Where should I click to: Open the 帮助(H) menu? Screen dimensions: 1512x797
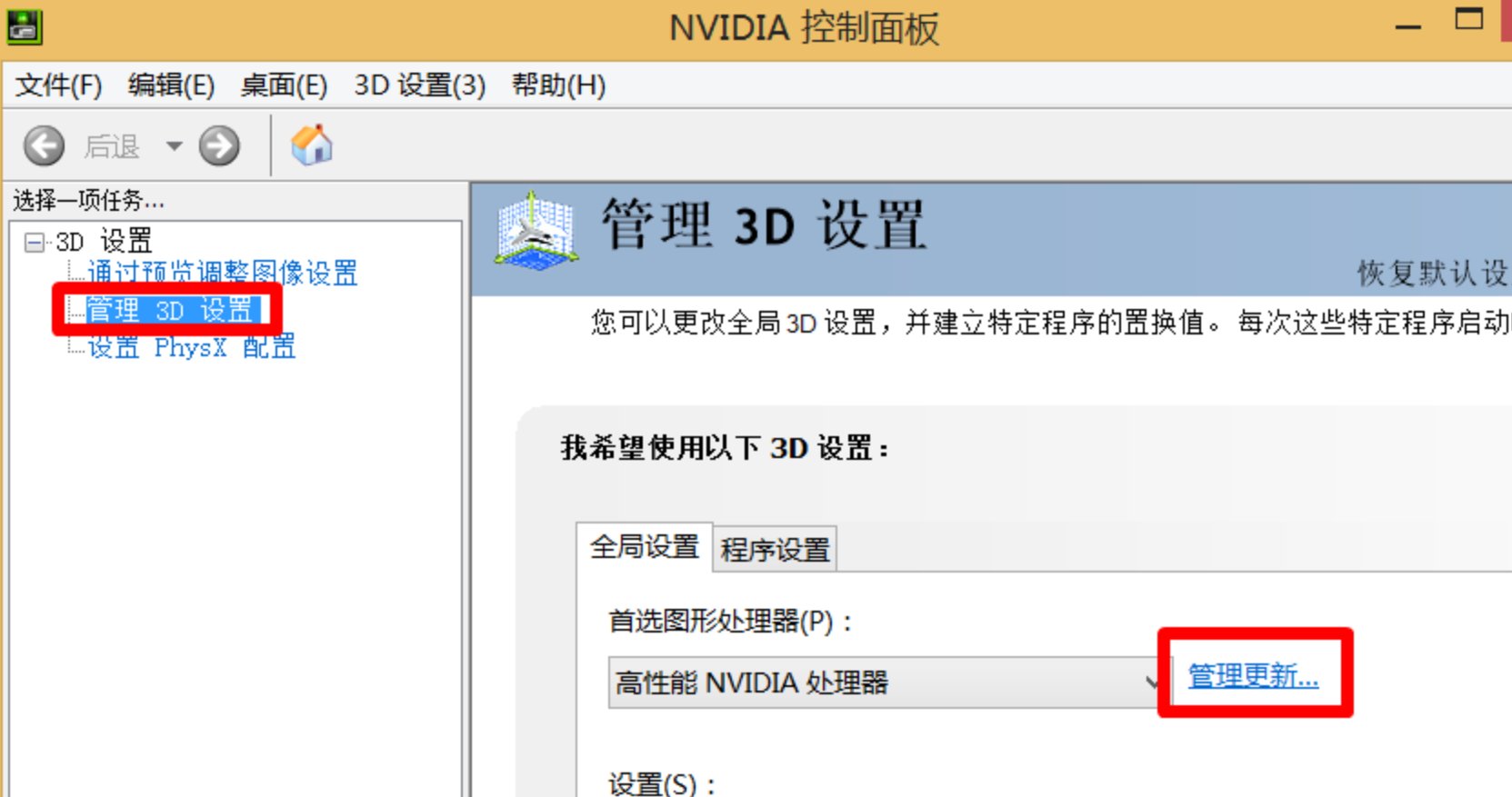click(x=558, y=85)
